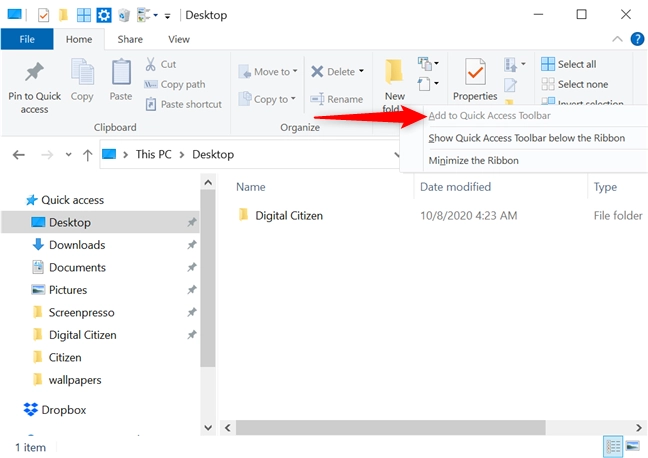The width and height of the screenshot is (648, 458).
Task: Click the forward navigation arrow
Action: point(47,155)
